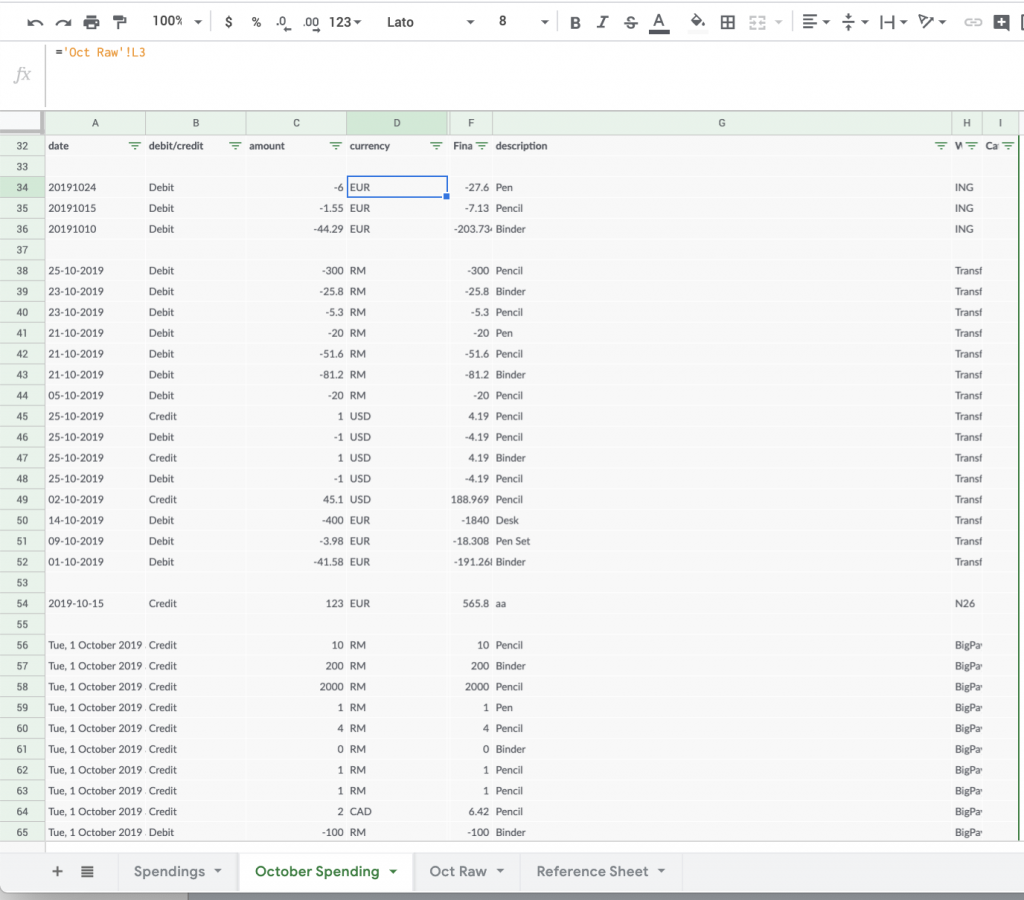
Task: Select the 'Desk' description cell
Action: coord(722,521)
